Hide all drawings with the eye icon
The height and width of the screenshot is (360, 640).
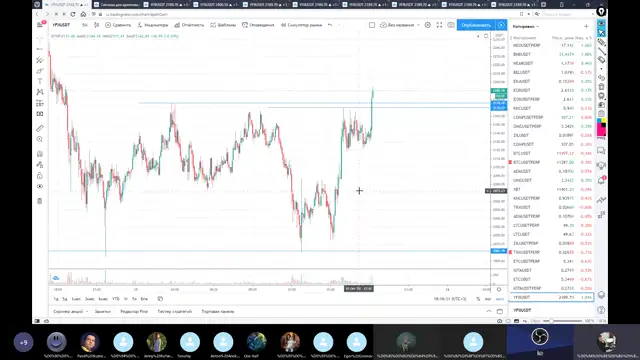pyautogui.click(x=40, y=186)
